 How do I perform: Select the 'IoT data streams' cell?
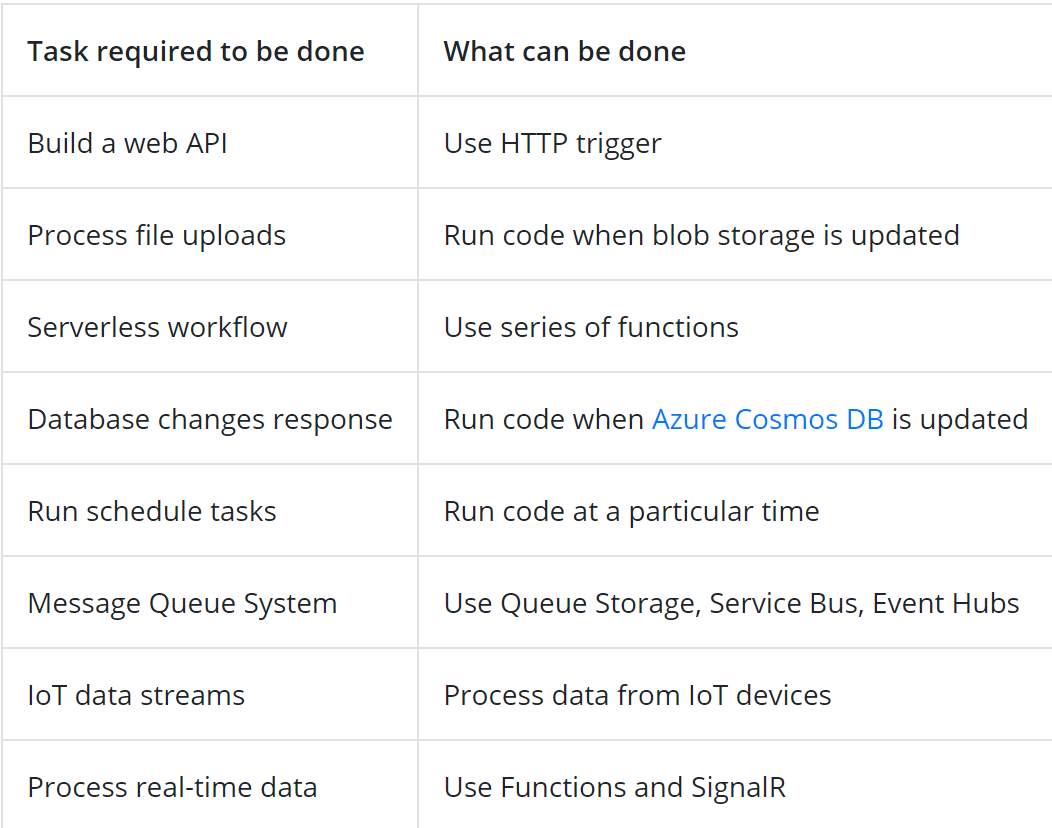[x=210, y=694]
